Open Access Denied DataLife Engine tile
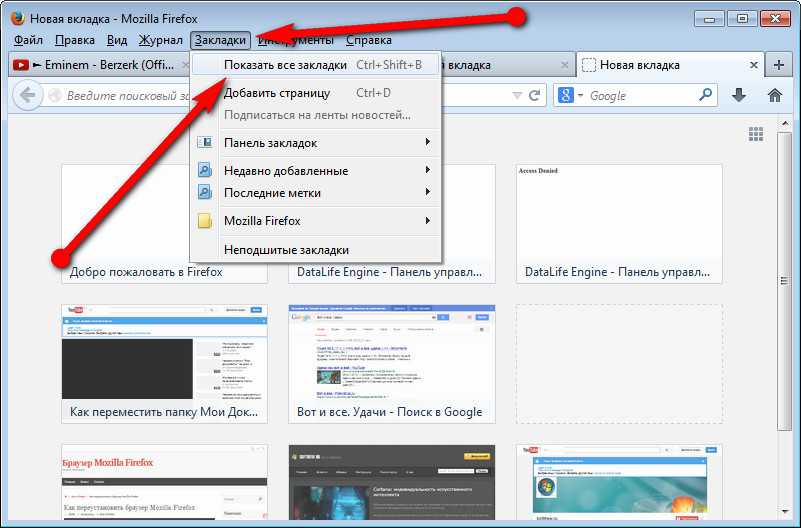 click(619, 224)
